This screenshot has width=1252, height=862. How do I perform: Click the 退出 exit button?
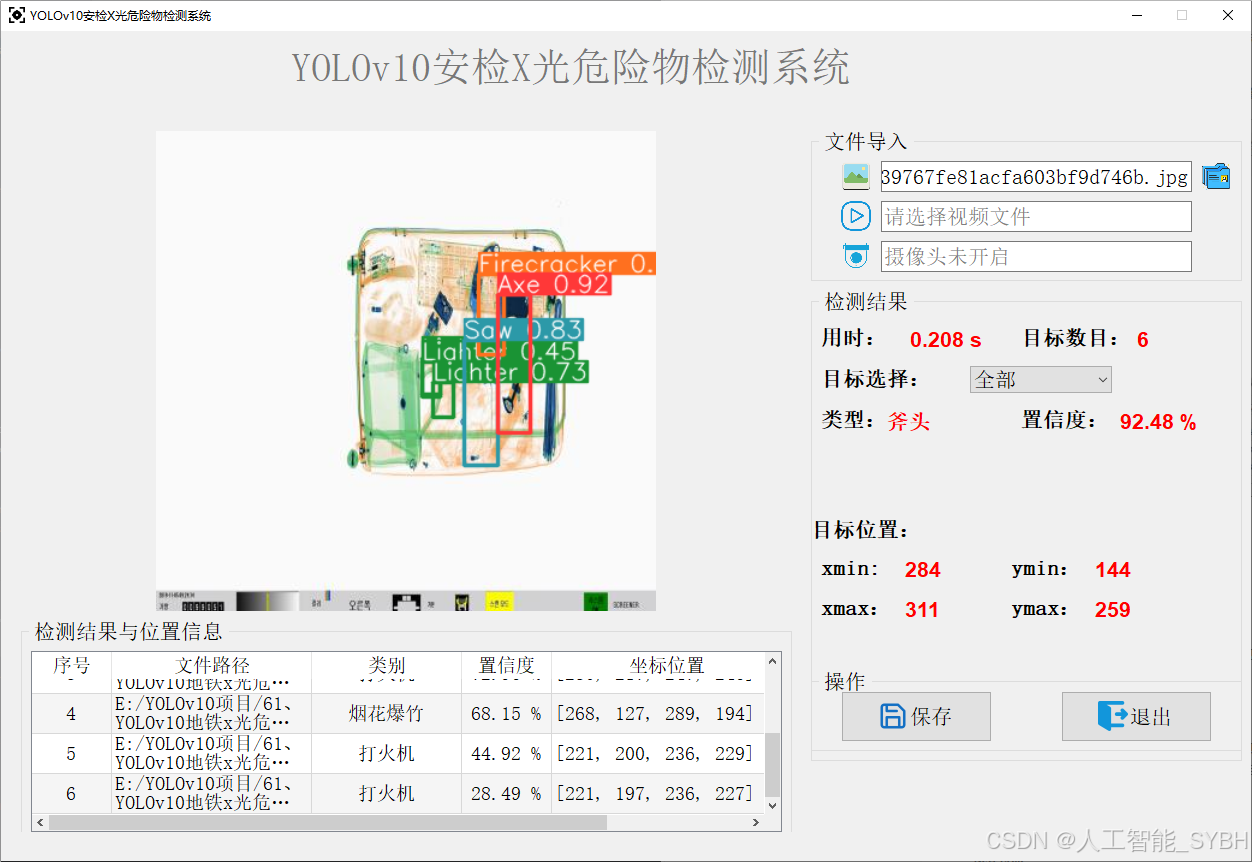point(1136,716)
